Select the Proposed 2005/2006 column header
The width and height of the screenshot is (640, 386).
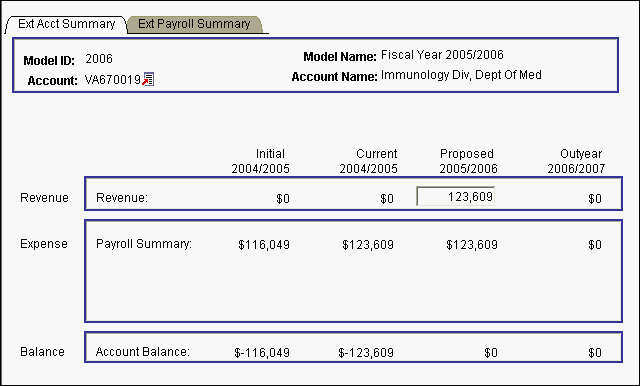click(468, 161)
